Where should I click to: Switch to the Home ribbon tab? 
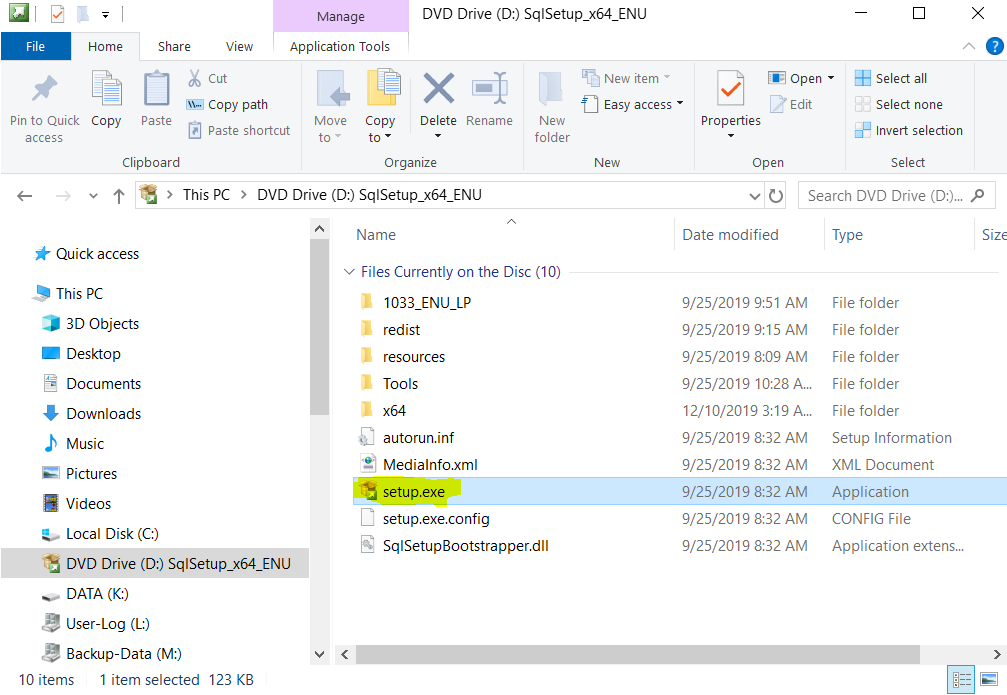click(105, 46)
